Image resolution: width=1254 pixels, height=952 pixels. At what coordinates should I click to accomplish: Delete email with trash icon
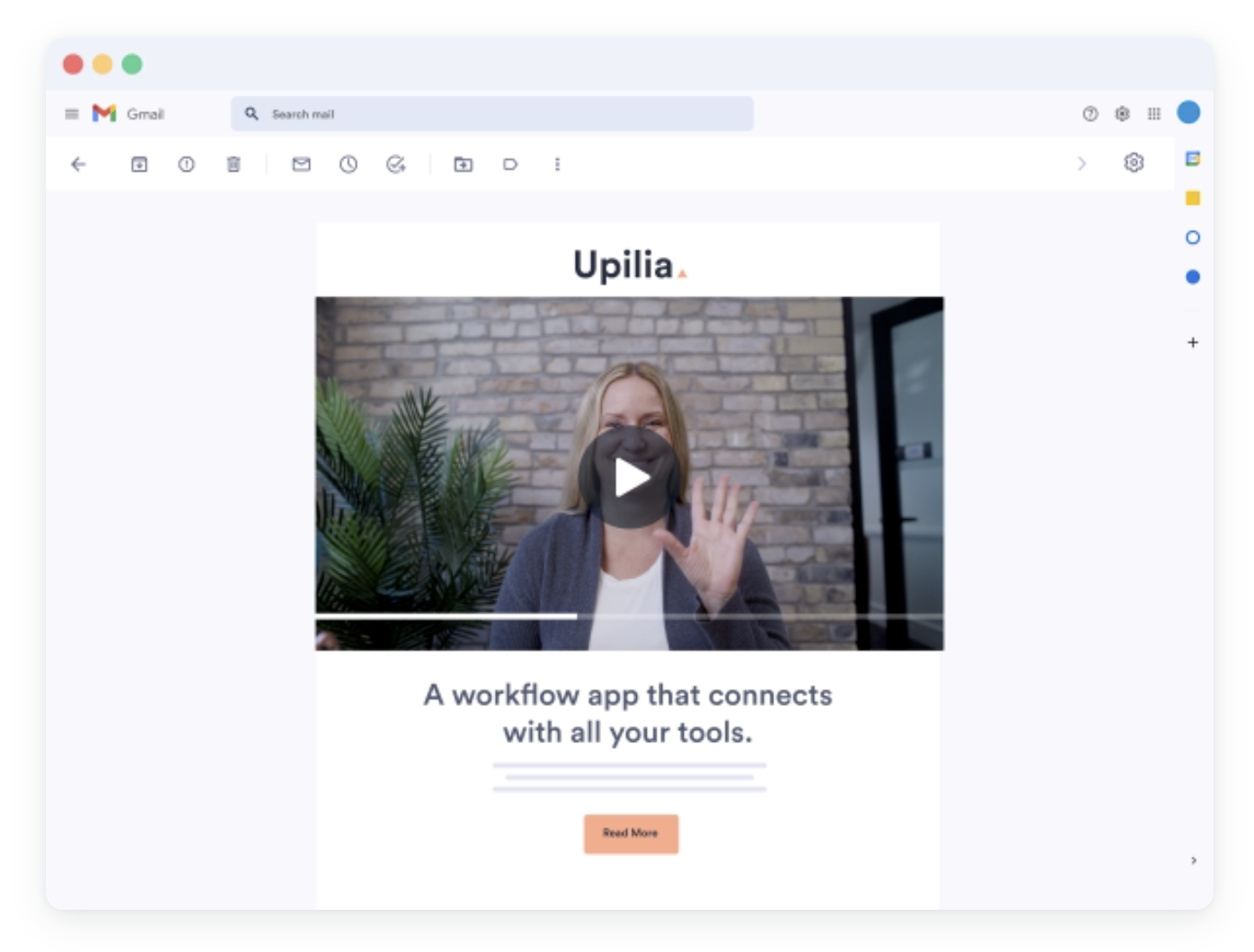point(234,164)
